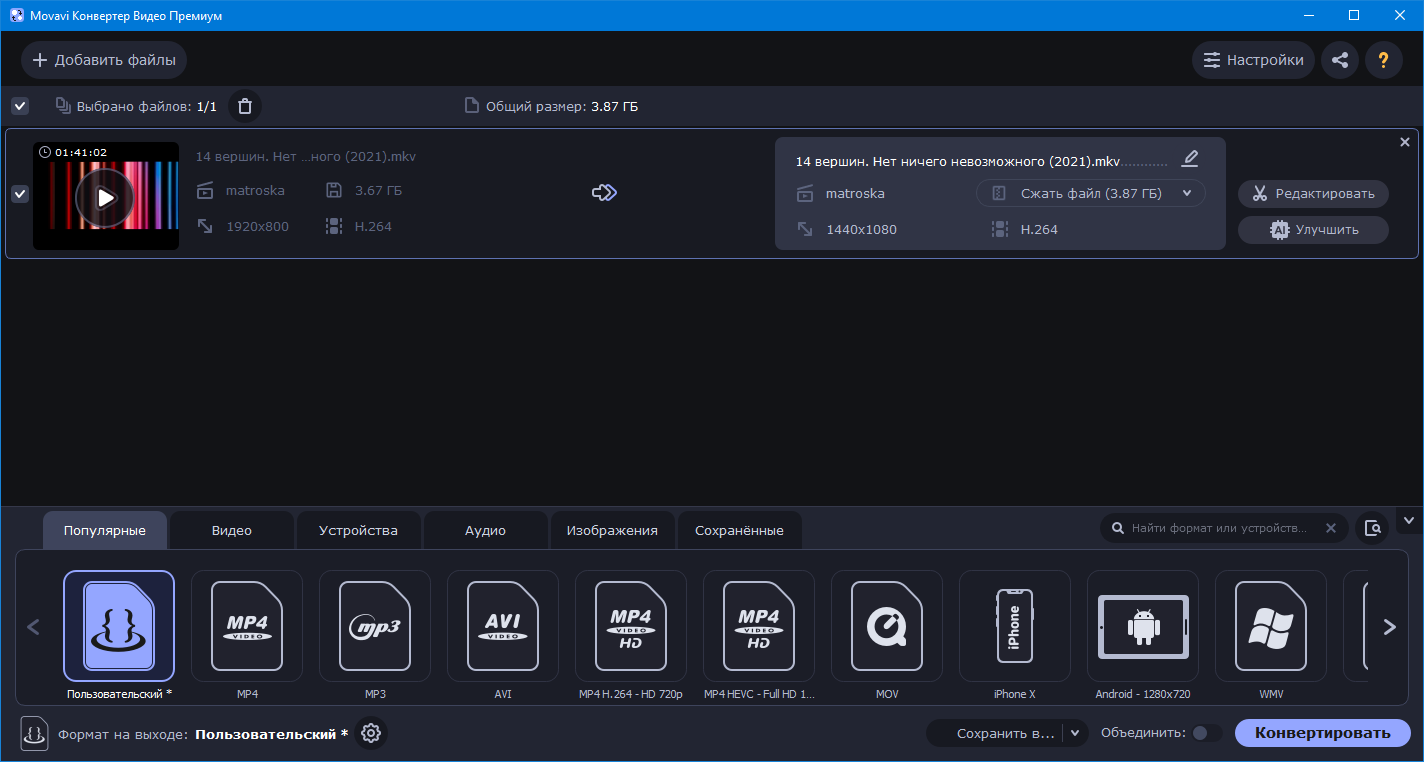Viewport: 1424px width, 762px height.
Task: Open the Сжать файл (3.87 ГБ) dropdown
Action: click(1091, 193)
